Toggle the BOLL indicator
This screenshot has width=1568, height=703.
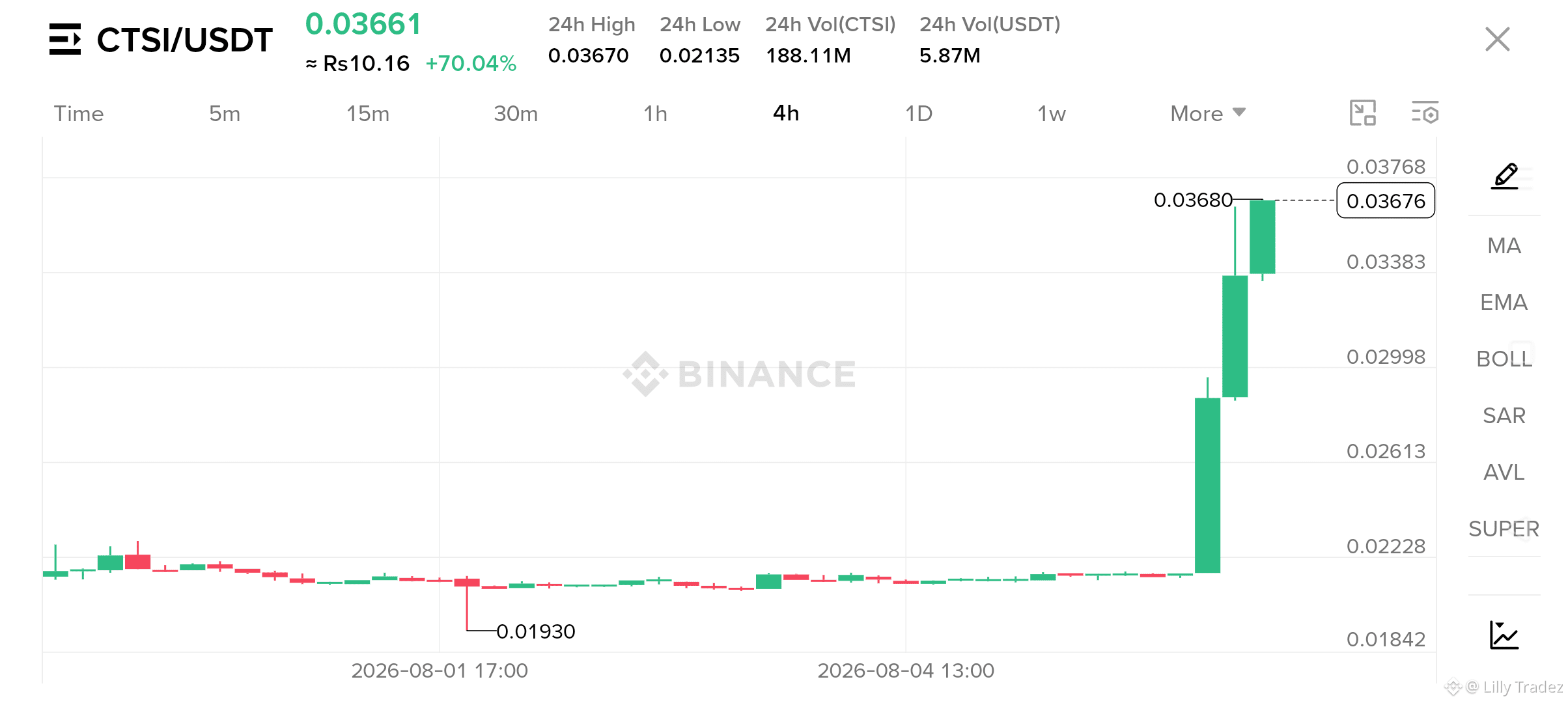[1504, 359]
